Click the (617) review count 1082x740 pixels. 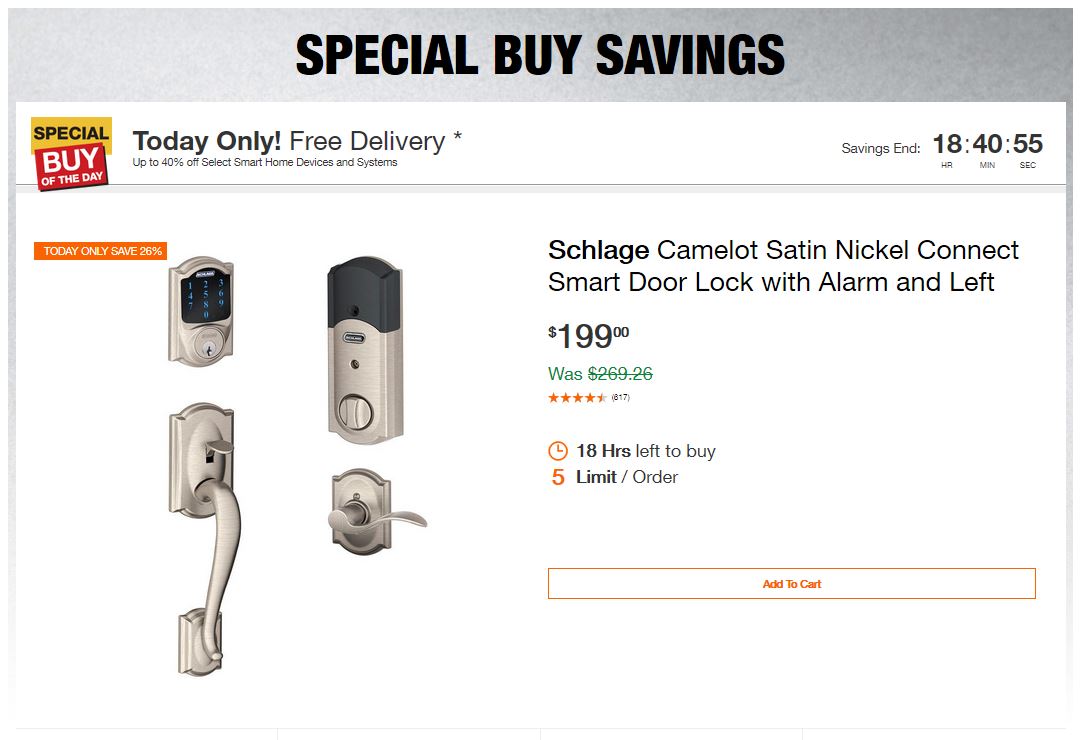620,398
